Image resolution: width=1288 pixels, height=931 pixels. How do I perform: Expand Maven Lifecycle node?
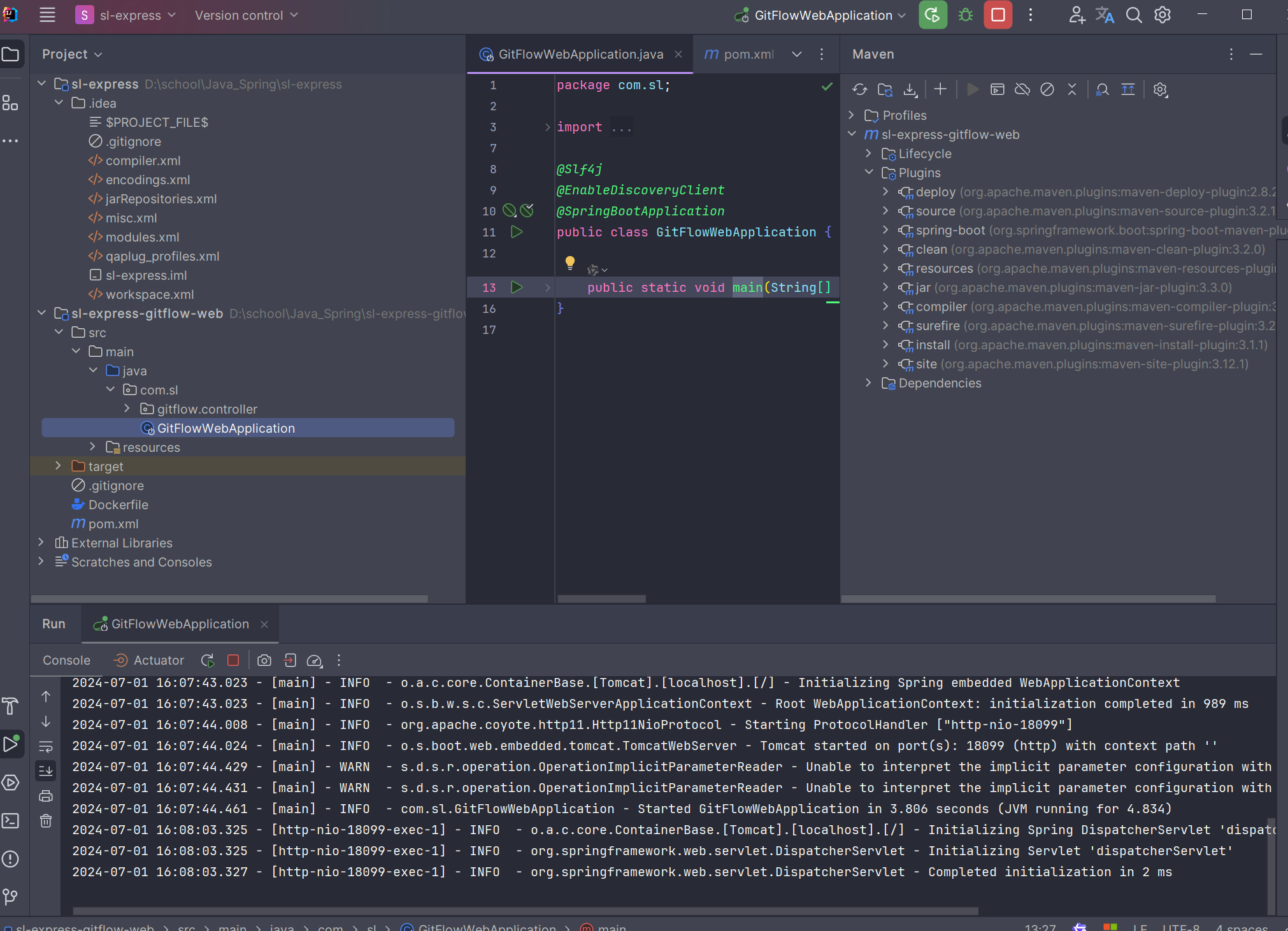pos(869,154)
